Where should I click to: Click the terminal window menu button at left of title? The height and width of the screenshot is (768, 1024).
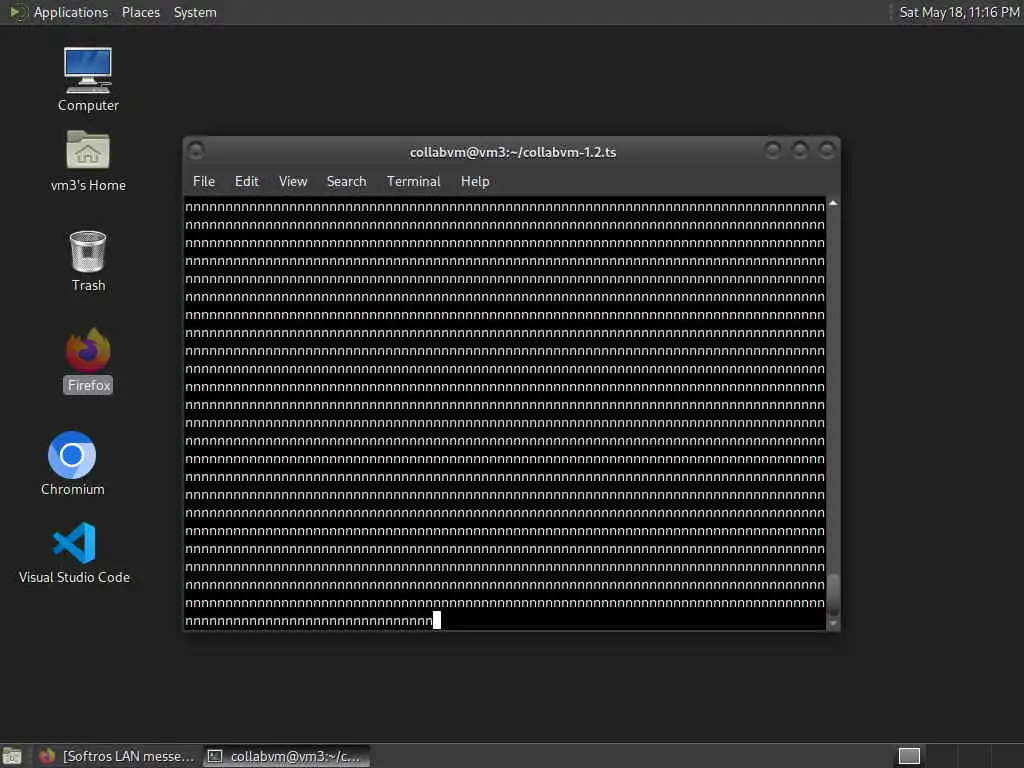196,151
